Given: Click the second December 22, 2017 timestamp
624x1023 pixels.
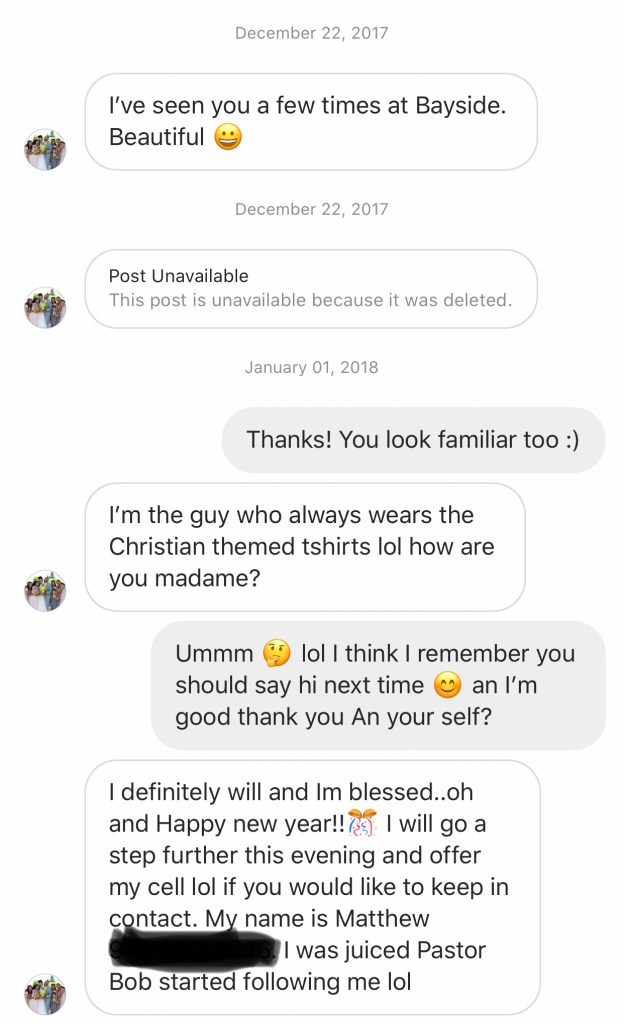Looking at the screenshot, I should (311, 209).
